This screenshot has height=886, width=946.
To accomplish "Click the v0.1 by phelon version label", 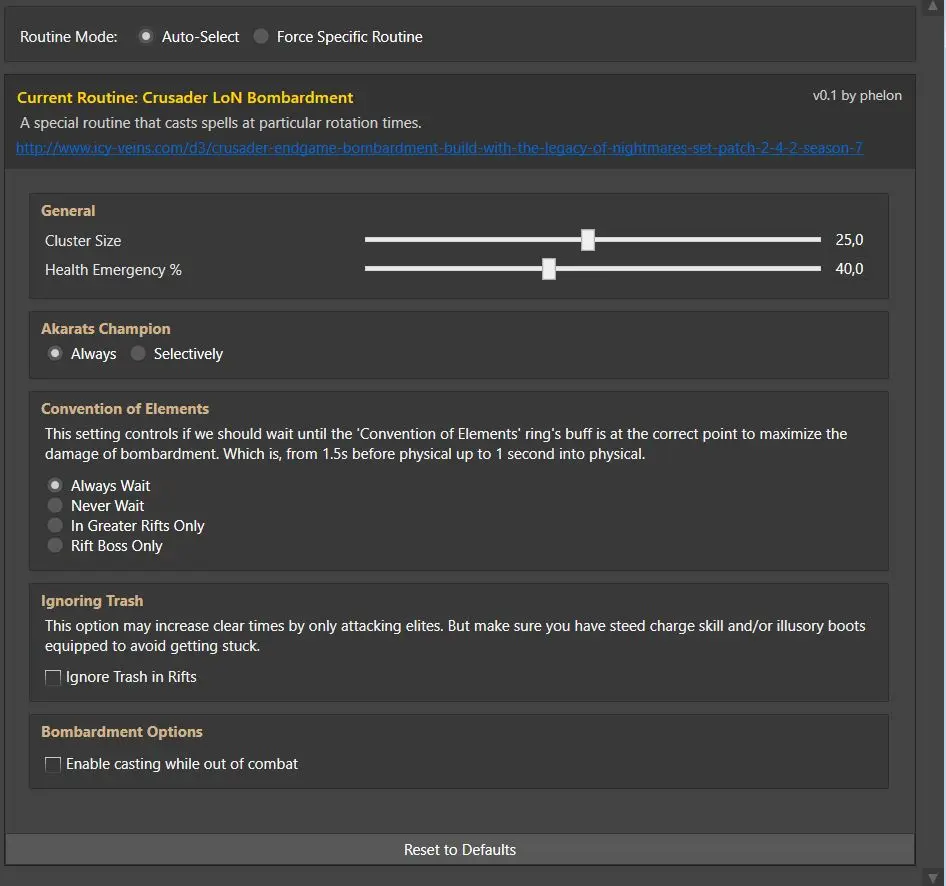I will click(857, 96).
